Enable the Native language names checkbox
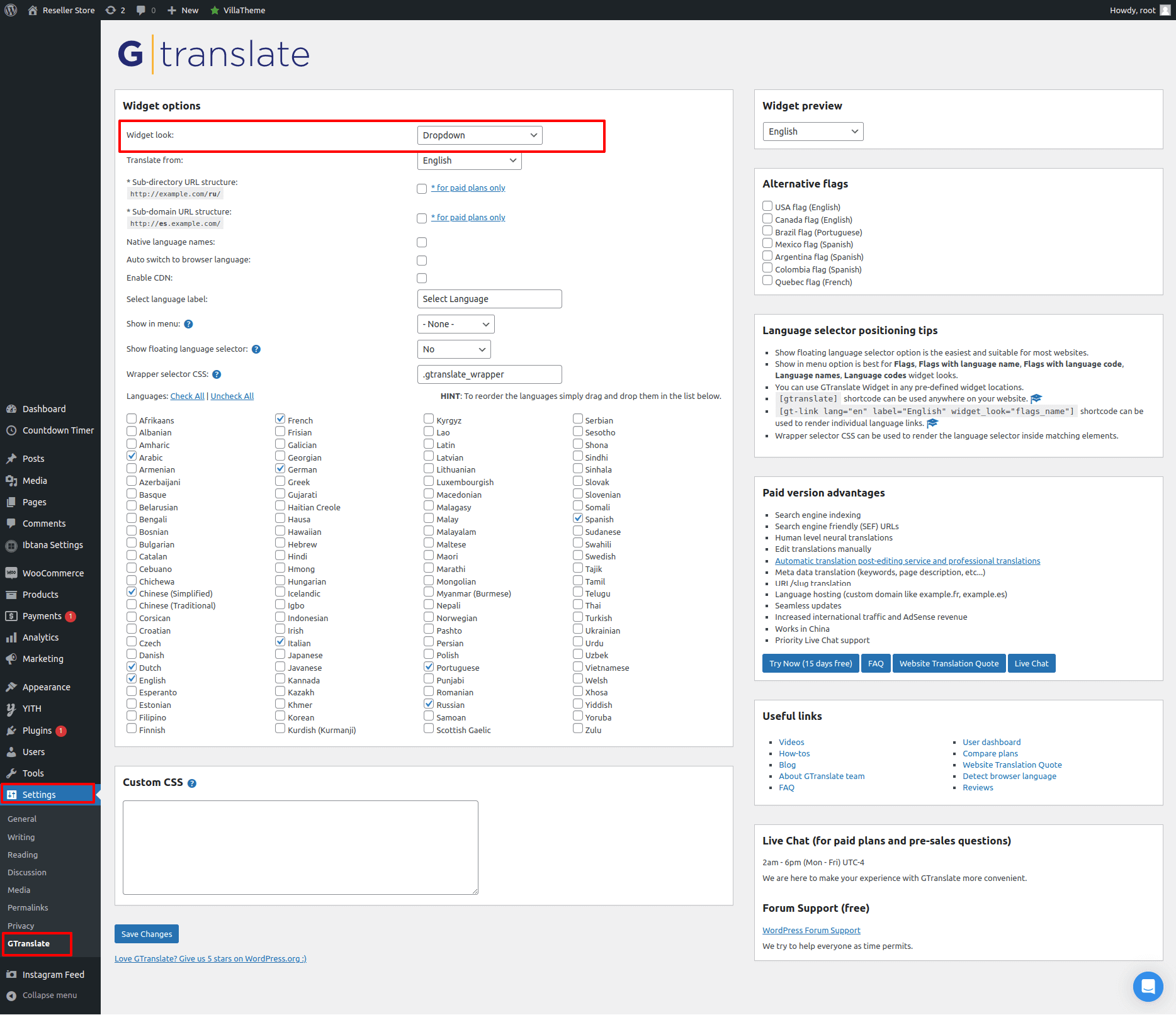This screenshot has width=1176, height=1015. [422, 242]
